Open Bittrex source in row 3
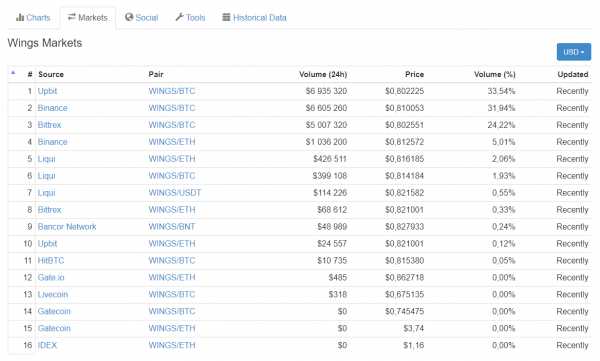600x361 pixels. (49, 125)
